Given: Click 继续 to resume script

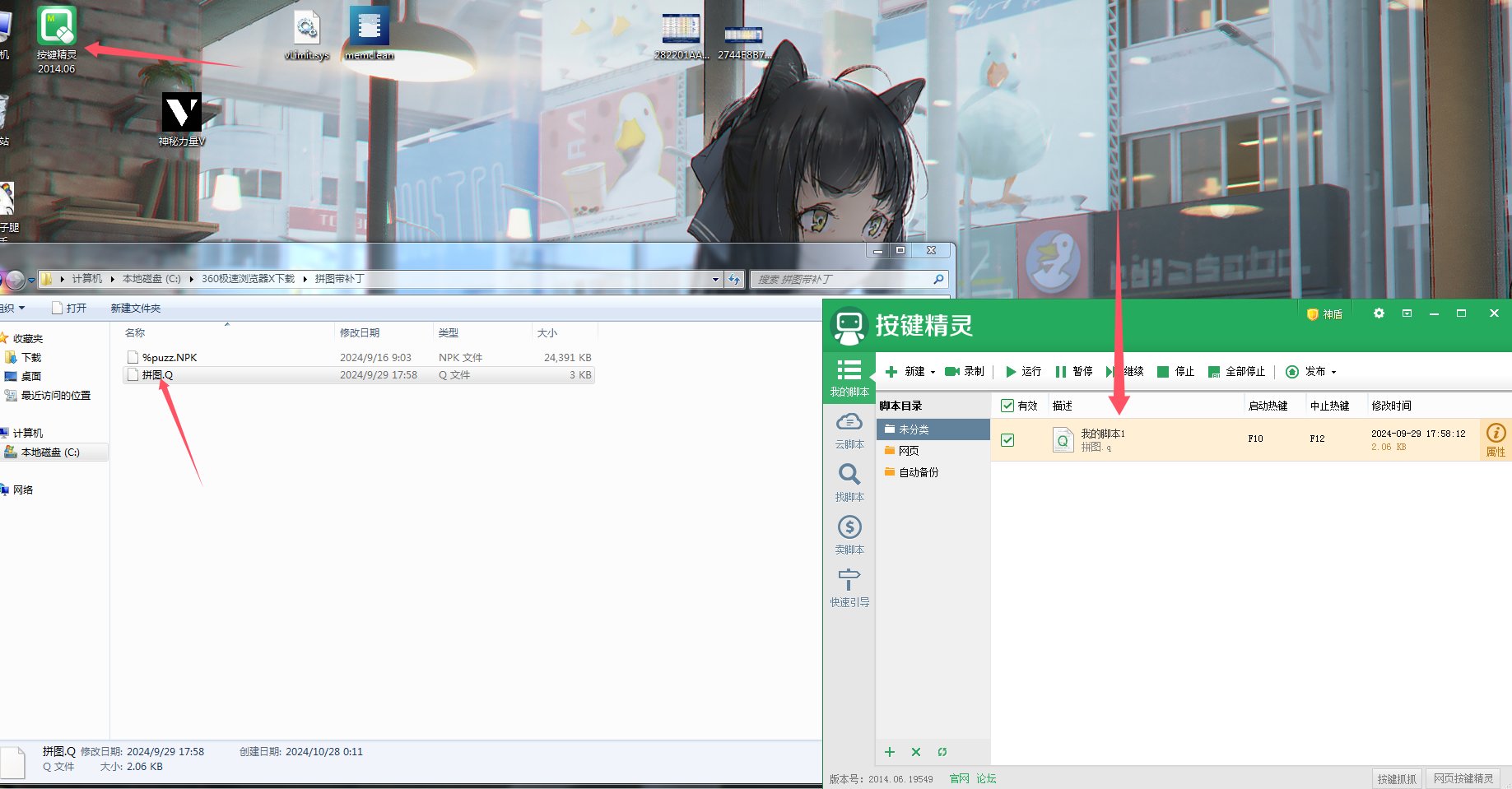Looking at the screenshot, I should pyautogui.click(x=1125, y=372).
